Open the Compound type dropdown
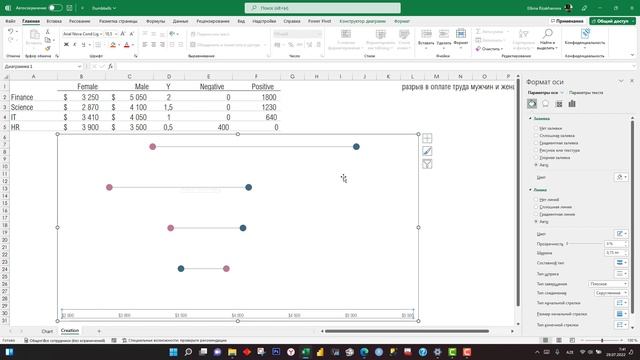This screenshot has width=640, height=360. click(x=621, y=262)
